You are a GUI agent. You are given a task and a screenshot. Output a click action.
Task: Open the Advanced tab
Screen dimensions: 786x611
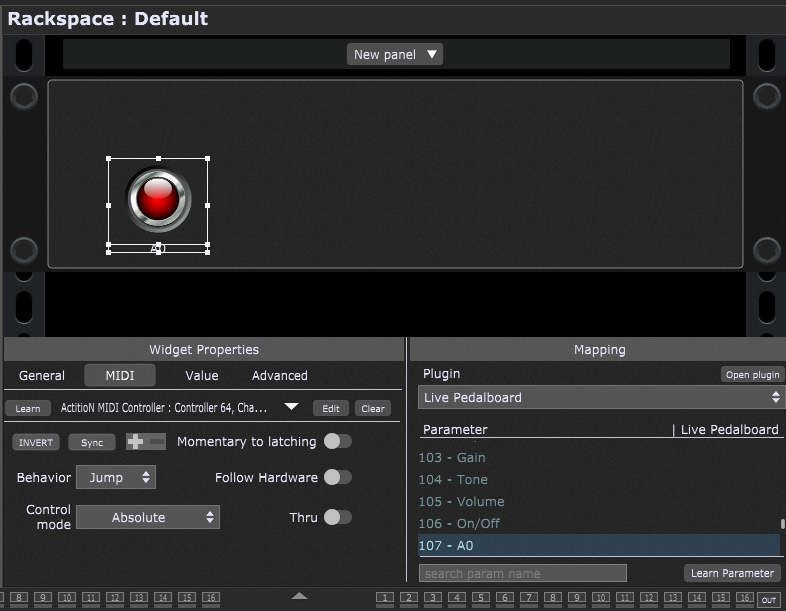tap(279, 376)
